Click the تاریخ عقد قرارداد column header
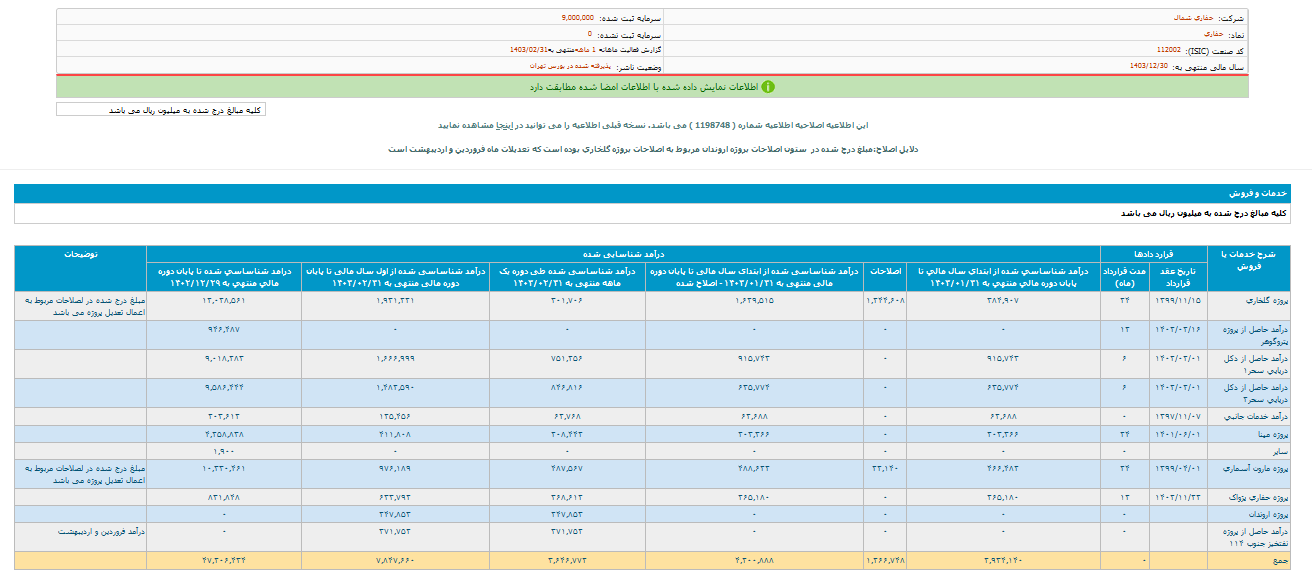This screenshot has width=1312, height=586. [1176, 277]
